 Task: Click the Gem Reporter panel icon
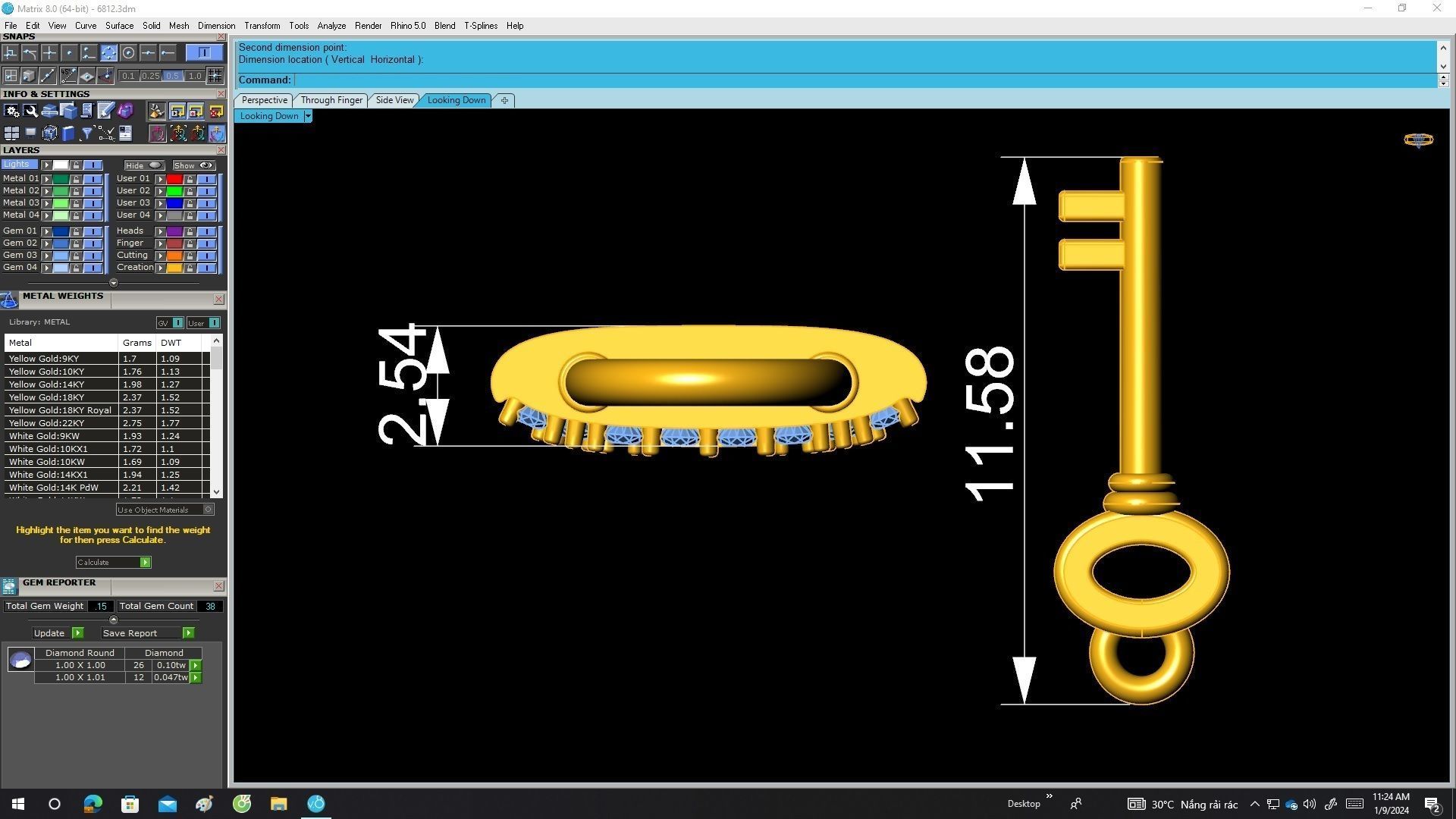click(9, 586)
